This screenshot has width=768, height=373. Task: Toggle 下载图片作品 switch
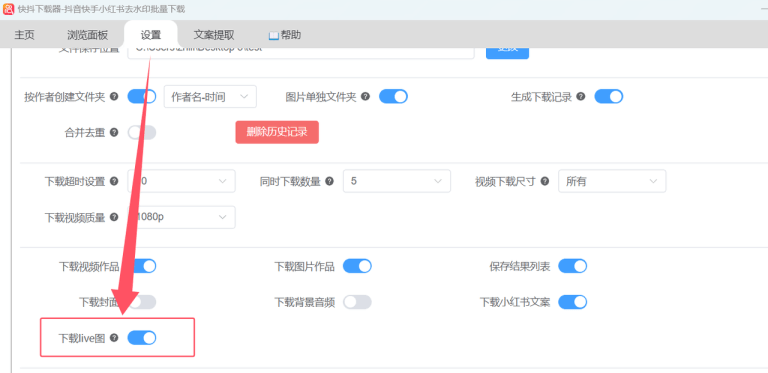point(357,266)
